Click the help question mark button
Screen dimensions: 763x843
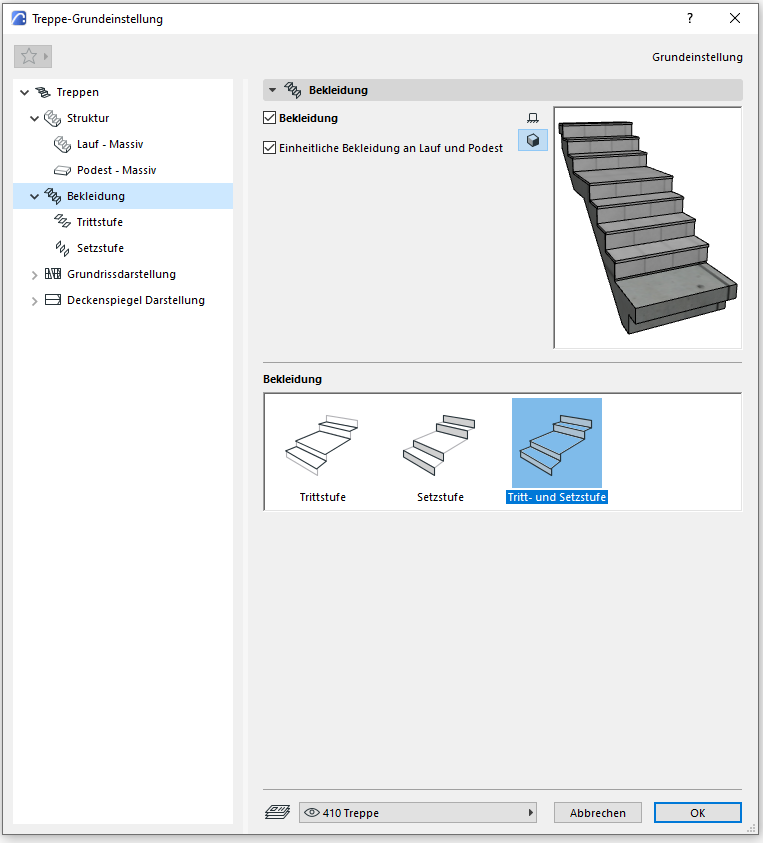click(689, 18)
